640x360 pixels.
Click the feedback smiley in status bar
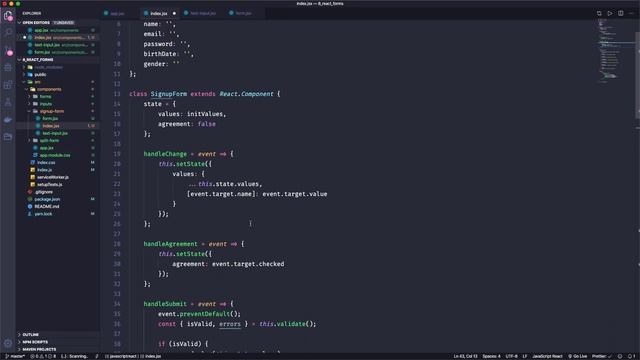(x=620, y=356)
